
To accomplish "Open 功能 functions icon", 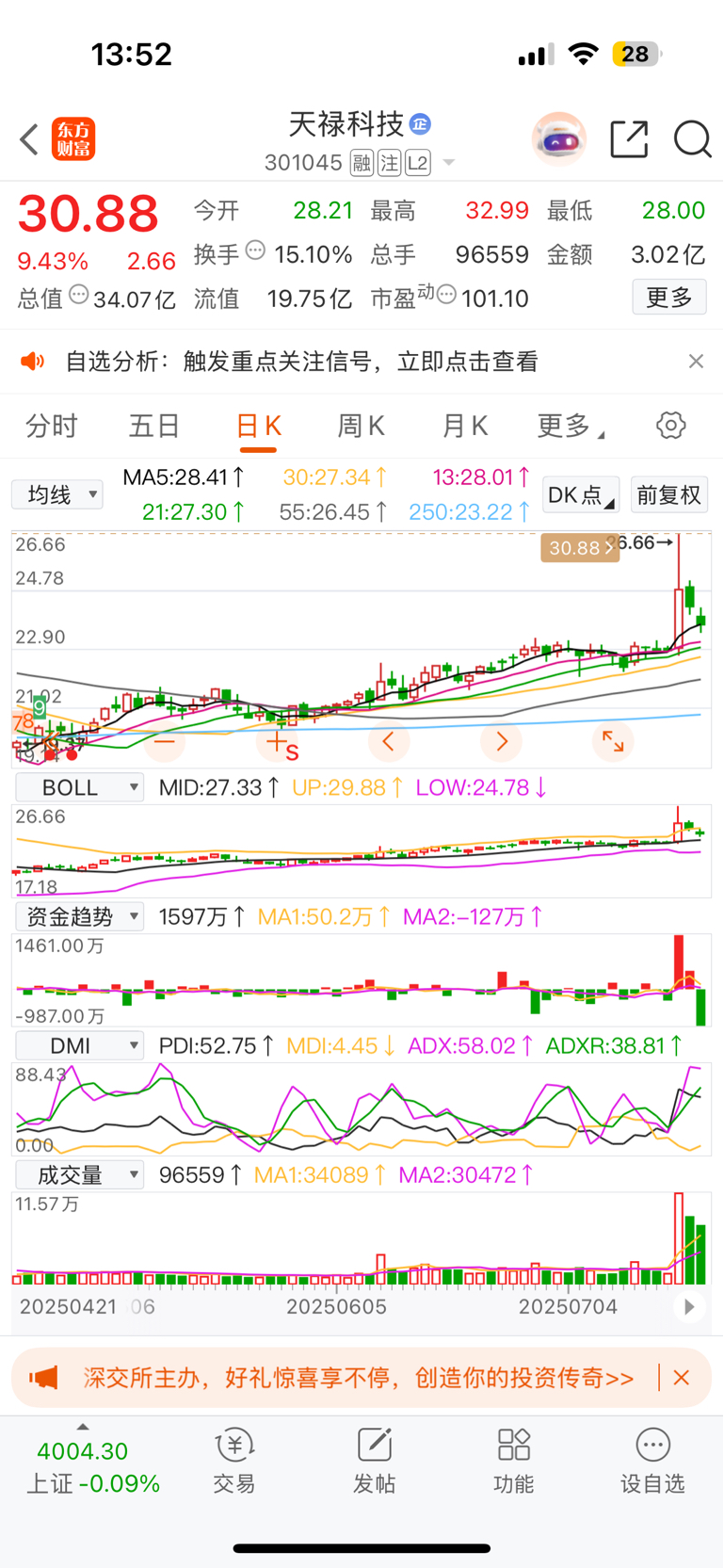I will tap(514, 1461).
